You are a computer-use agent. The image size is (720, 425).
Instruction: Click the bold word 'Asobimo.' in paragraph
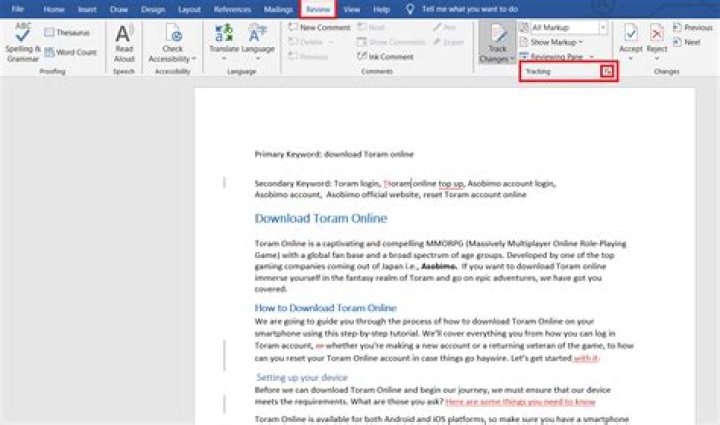pyautogui.click(x=439, y=266)
